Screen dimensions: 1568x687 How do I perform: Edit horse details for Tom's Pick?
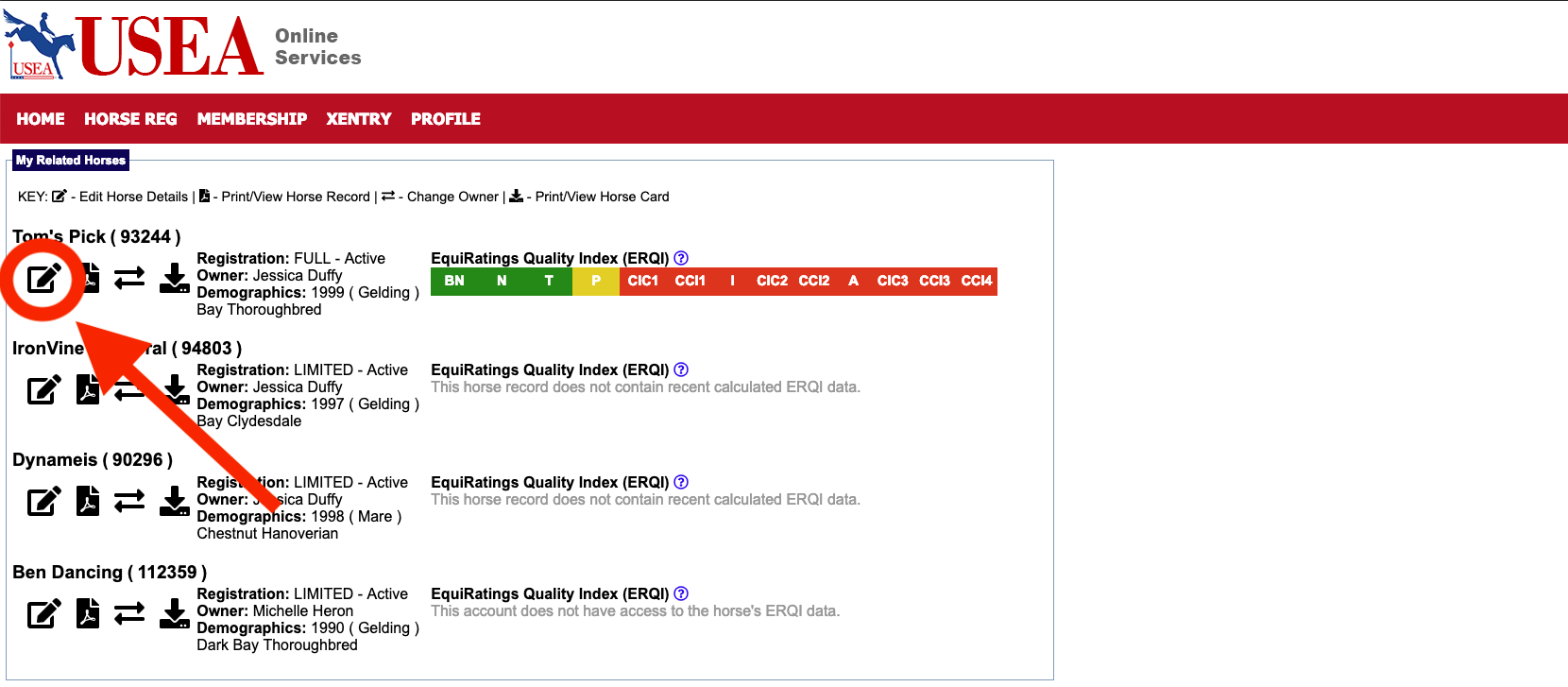[43, 279]
